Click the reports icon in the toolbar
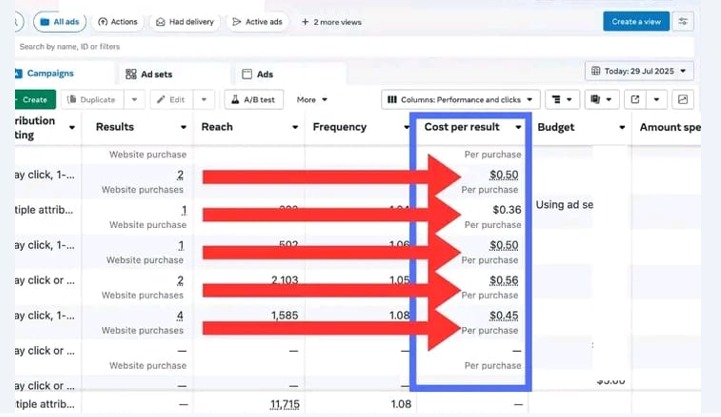This screenshot has height=417, width=721. [602, 99]
